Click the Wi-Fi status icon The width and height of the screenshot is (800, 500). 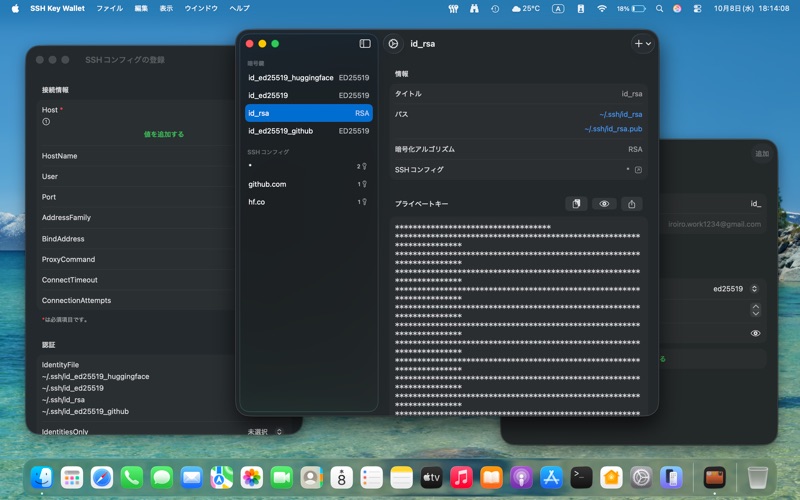(602, 9)
